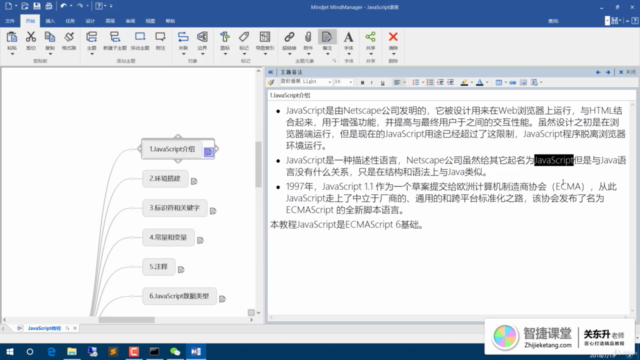Click the Paste icon in the ribbon

[12, 37]
